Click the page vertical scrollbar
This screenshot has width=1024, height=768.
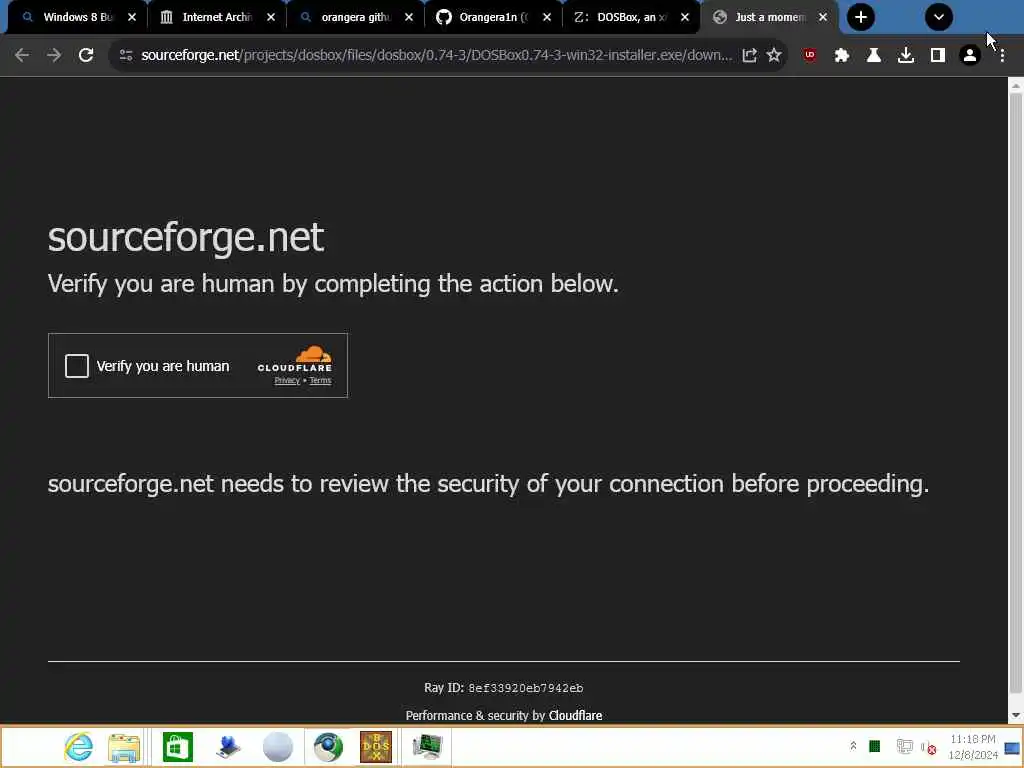(x=1016, y=392)
